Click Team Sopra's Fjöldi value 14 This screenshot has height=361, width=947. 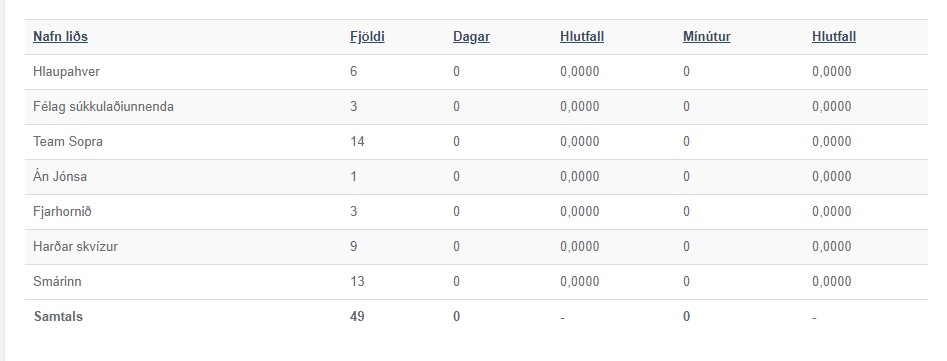click(x=357, y=142)
